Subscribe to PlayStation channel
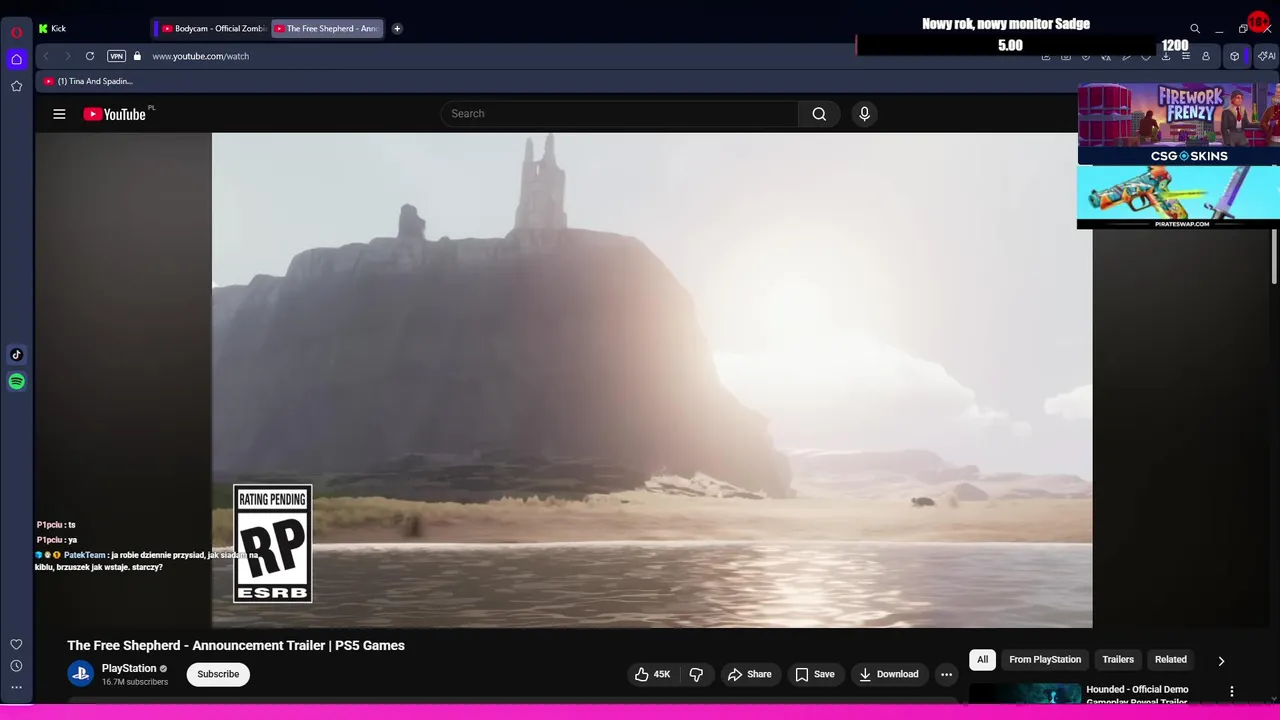This screenshot has height=720, width=1280. (x=218, y=674)
